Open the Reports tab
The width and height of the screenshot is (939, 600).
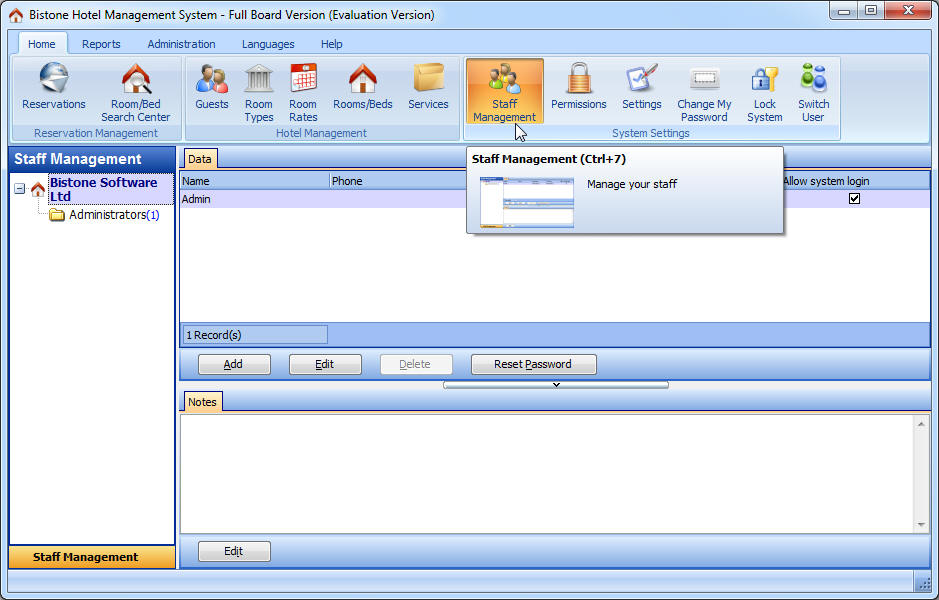click(x=101, y=44)
